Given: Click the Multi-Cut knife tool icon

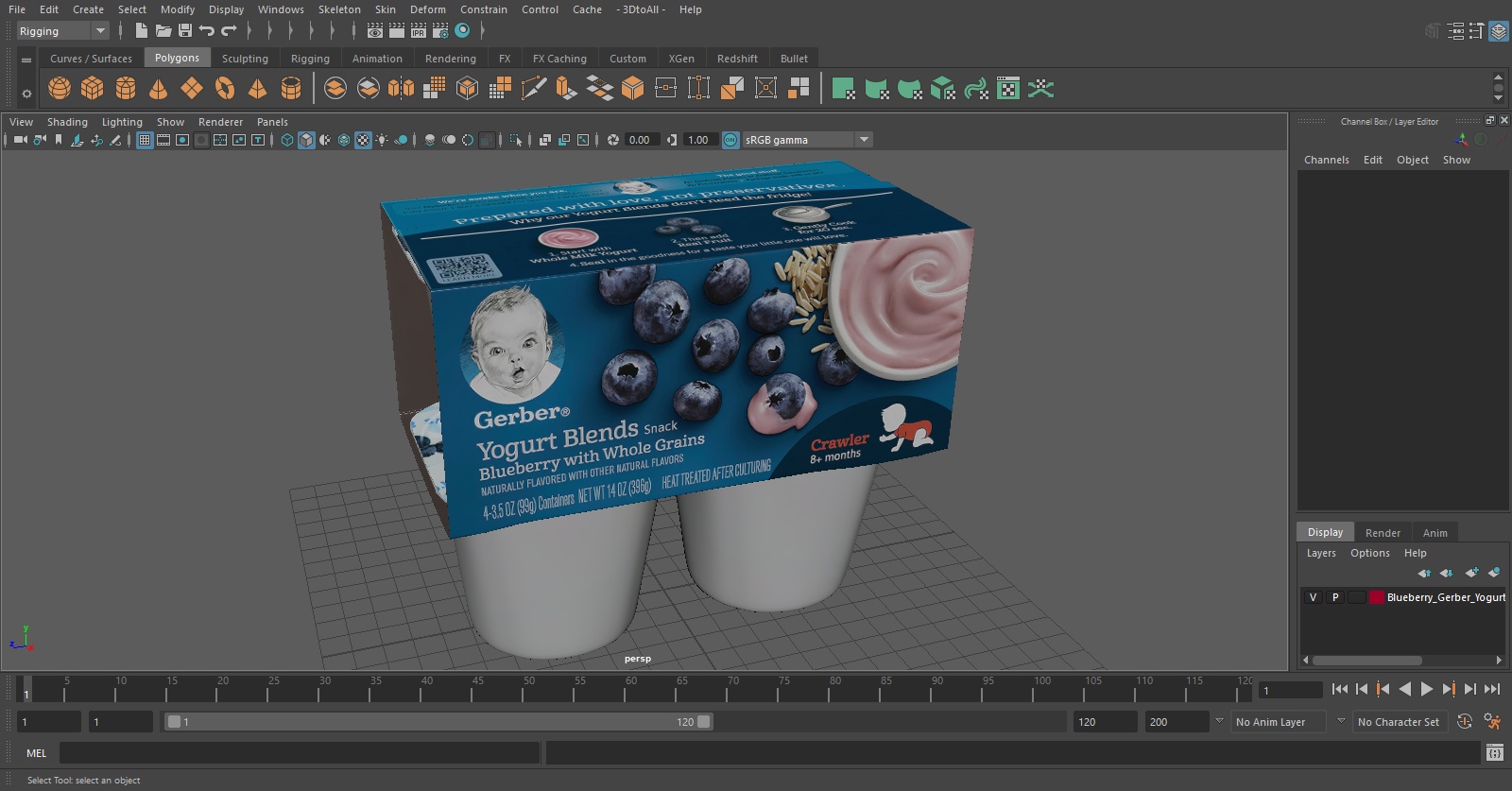Looking at the screenshot, I should click(x=534, y=89).
